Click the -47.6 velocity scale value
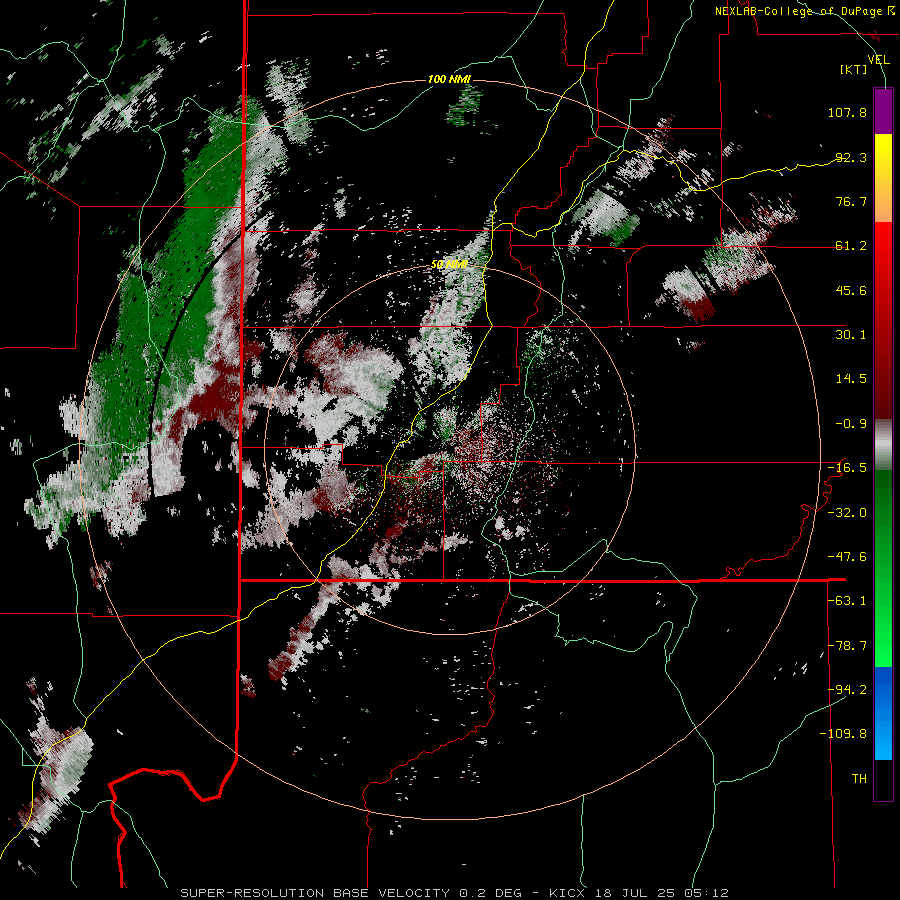Image resolution: width=900 pixels, height=900 pixels. click(x=847, y=557)
